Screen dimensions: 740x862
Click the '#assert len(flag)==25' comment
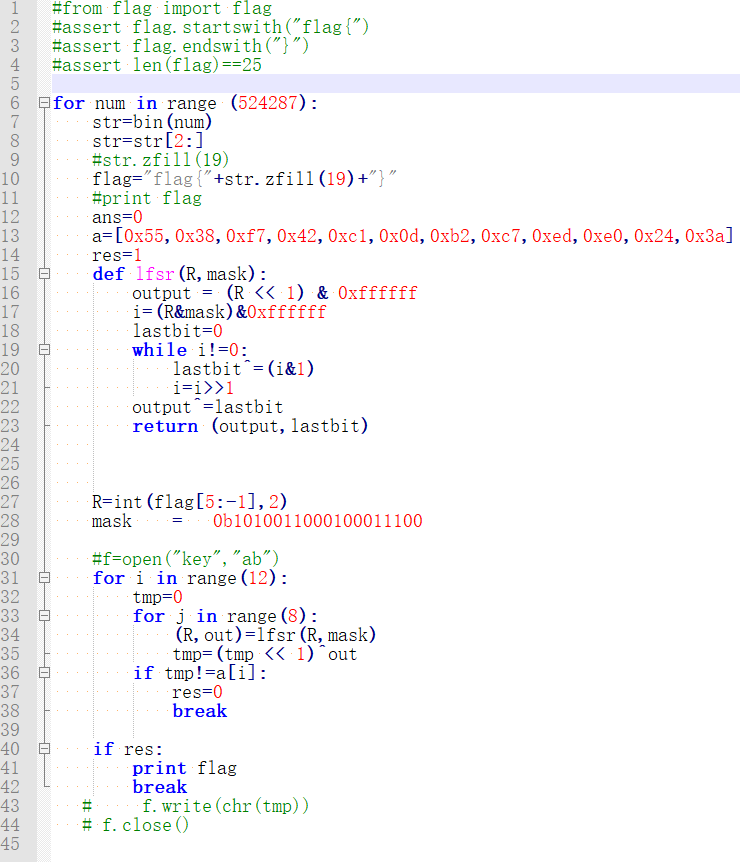click(157, 65)
